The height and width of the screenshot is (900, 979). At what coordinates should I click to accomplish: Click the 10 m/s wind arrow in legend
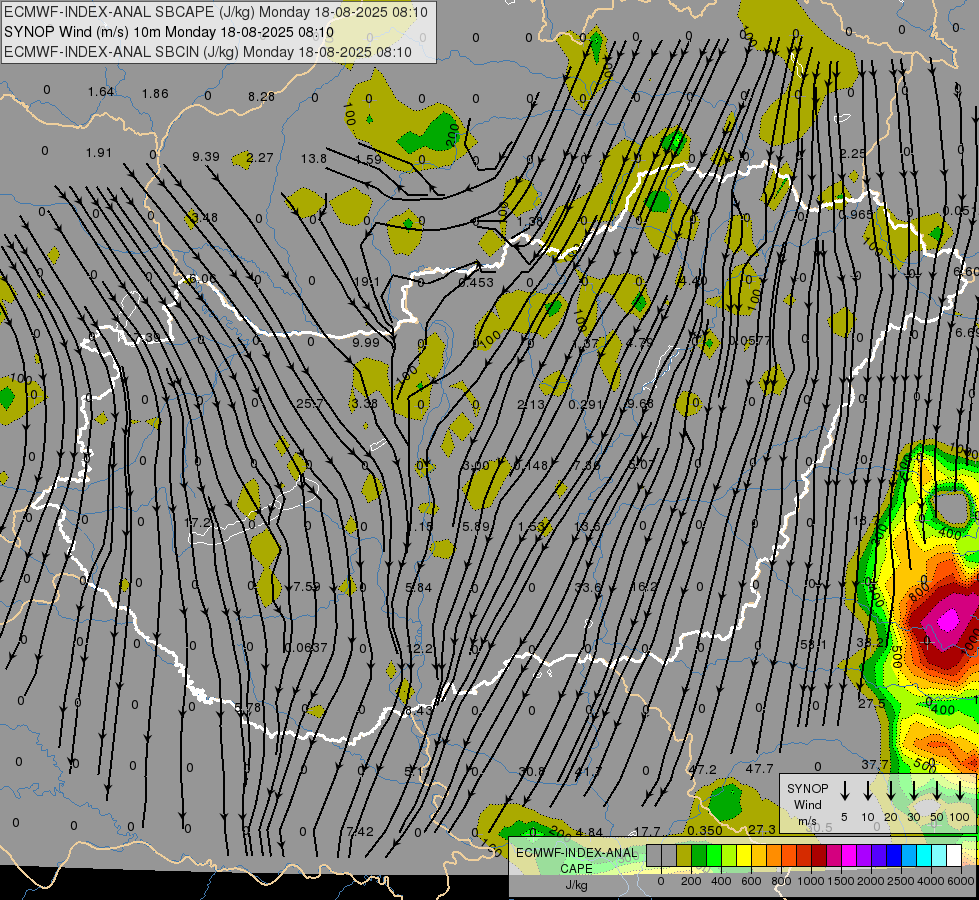[x=868, y=791]
